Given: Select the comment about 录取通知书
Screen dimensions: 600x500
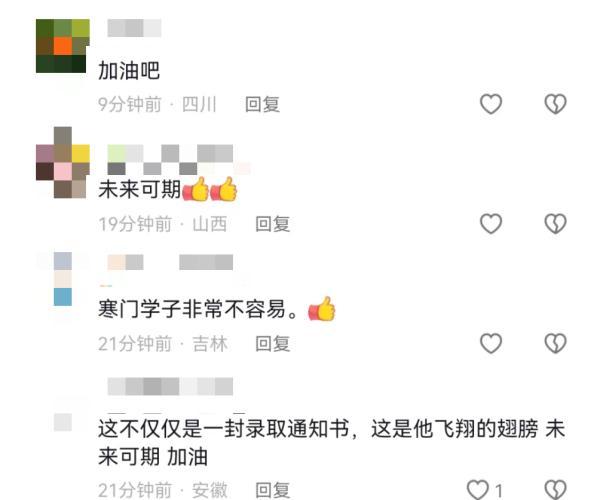Looking at the screenshot, I should pyautogui.click(x=331, y=442).
